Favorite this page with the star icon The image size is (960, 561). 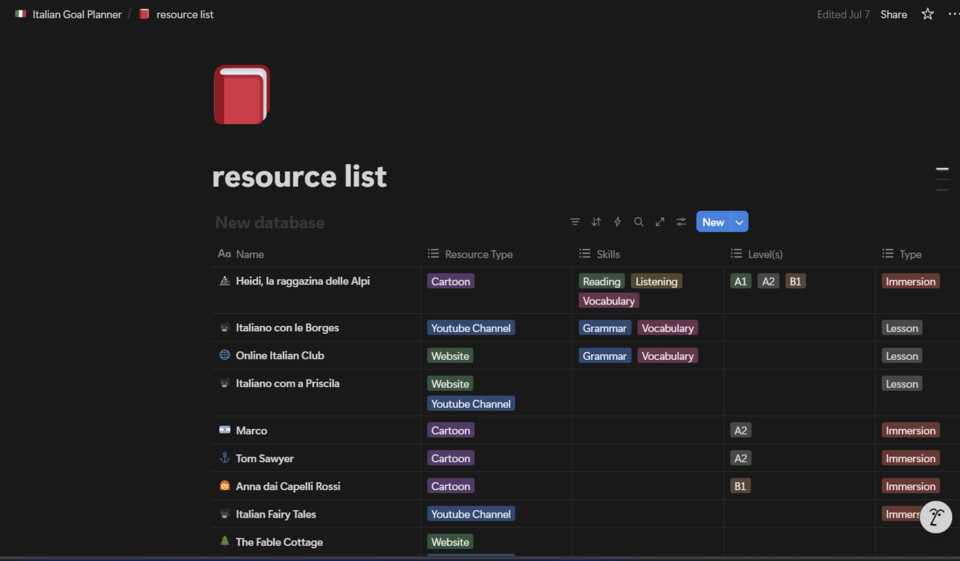coord(927,14)
